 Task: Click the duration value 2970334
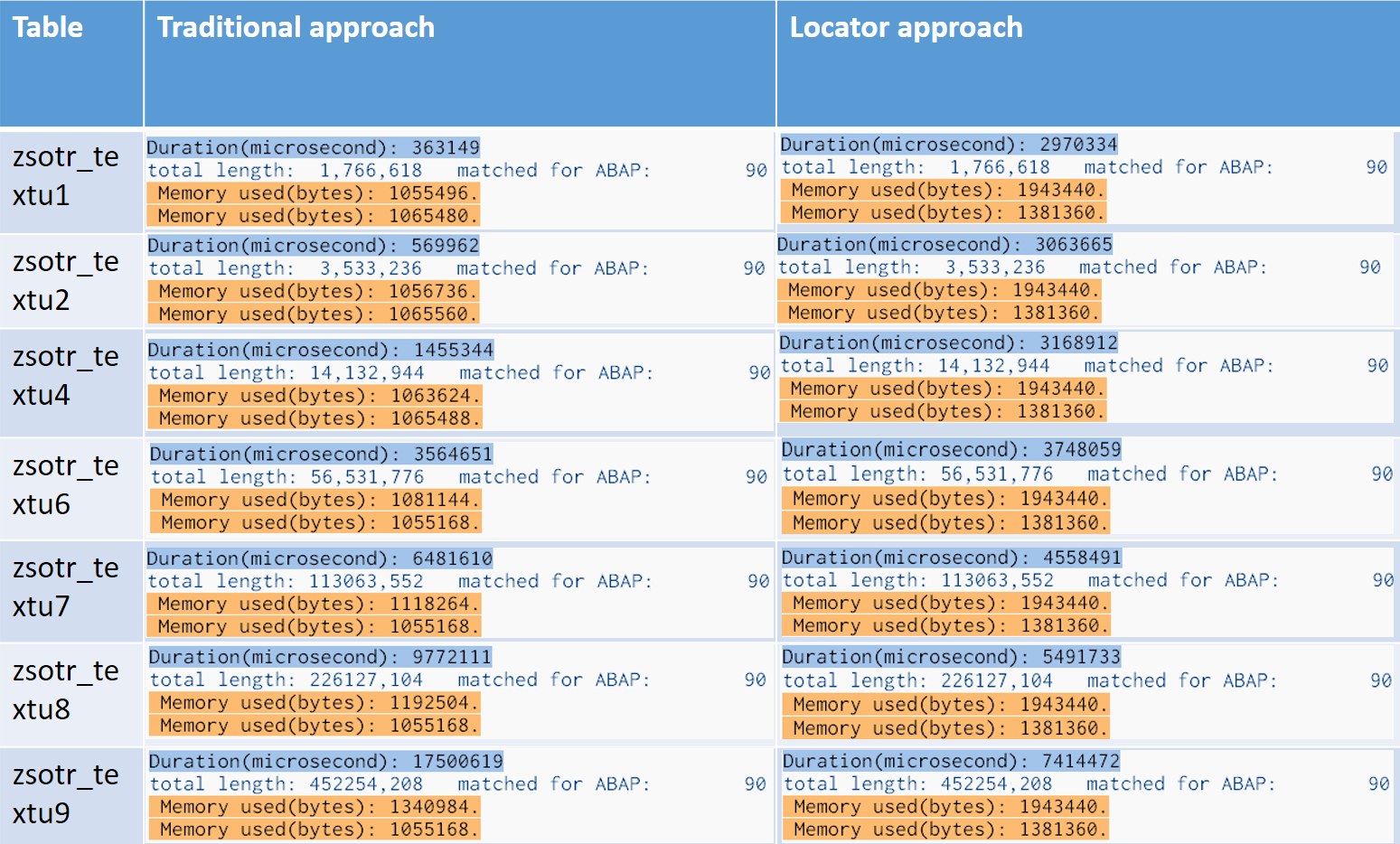coord(1078,145)
